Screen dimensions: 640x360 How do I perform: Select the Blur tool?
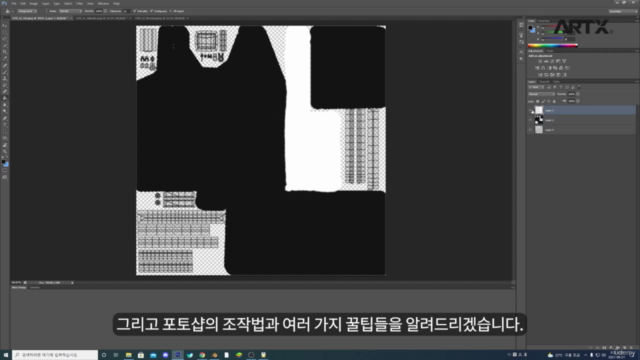[5, 105]
